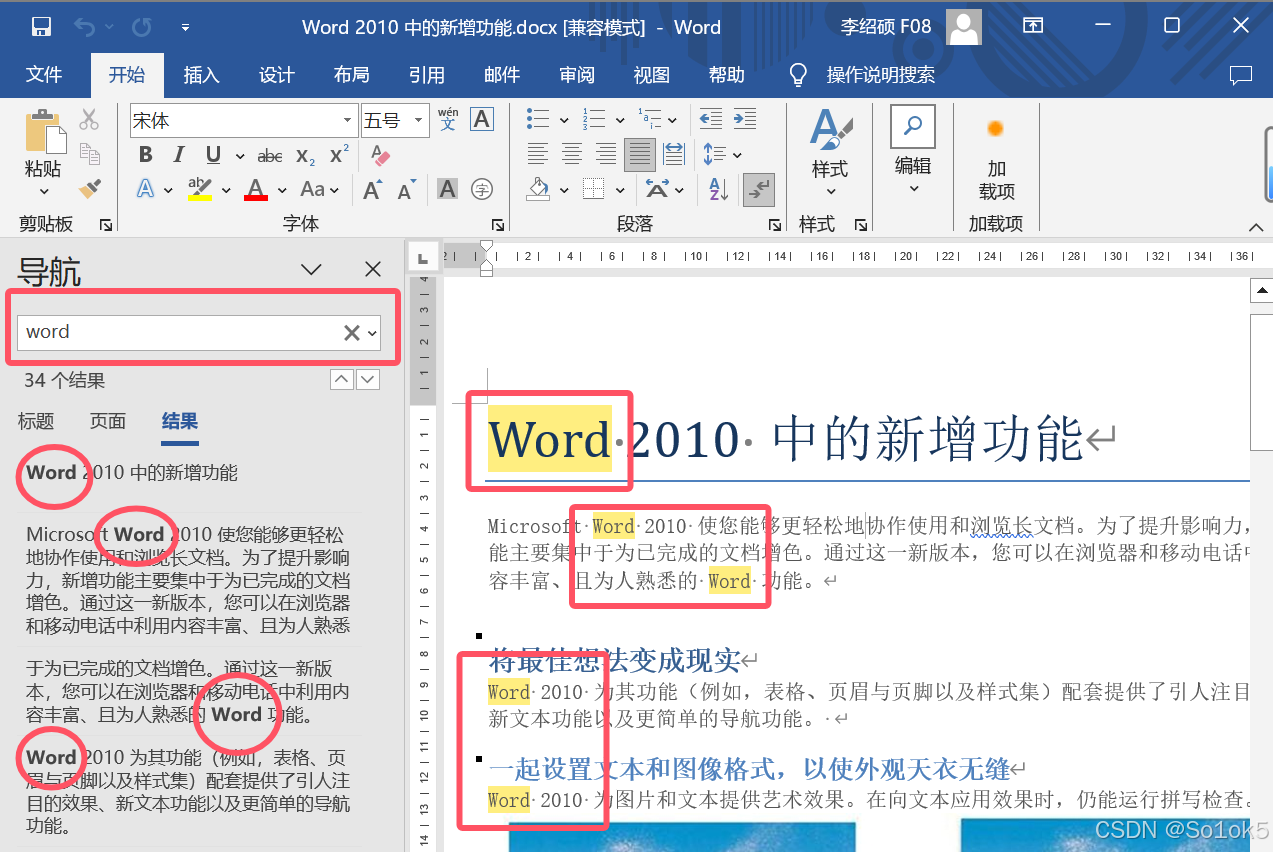Undo the last action
Image resolution: width=1273 pixels, height=852 pixels.
85,27
